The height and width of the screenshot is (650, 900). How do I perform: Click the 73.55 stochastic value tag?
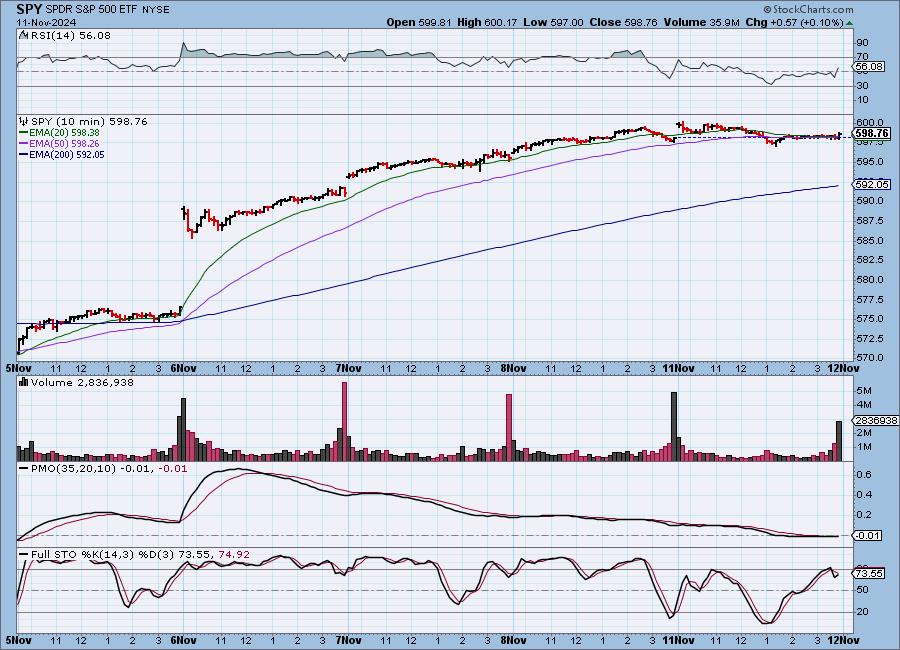tap(869, 574)
